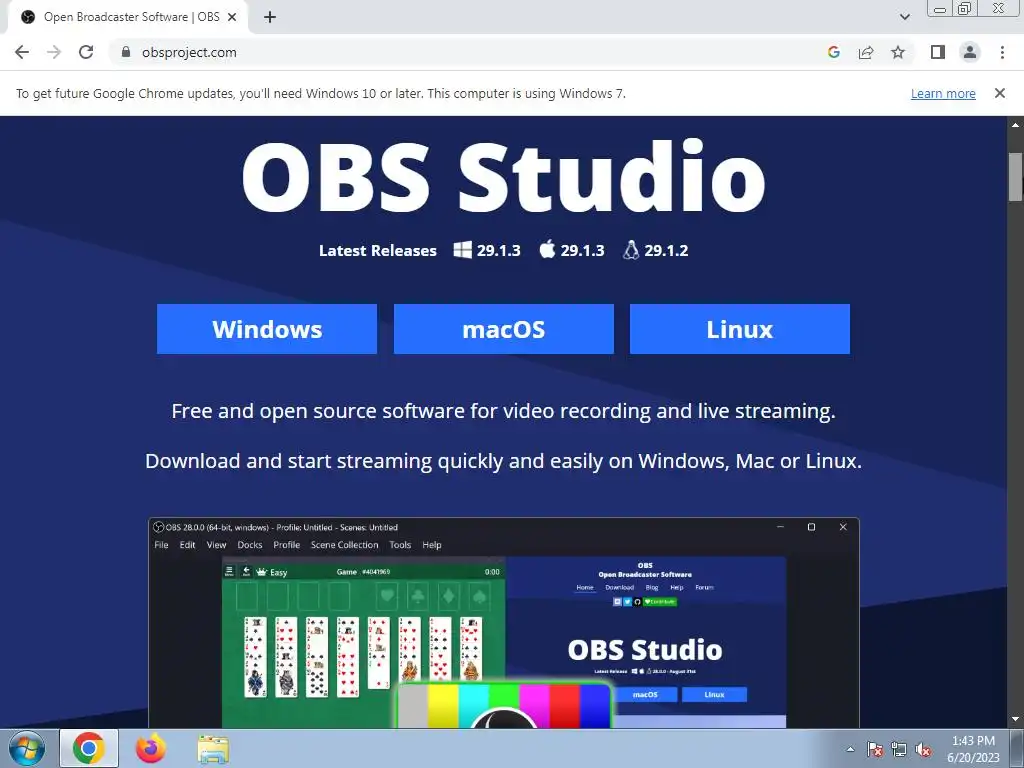Image resolution: width=1024 pixels, height=768 pixels.
Task: Show hidden system tray icons
Action: (x=850, y=749)
